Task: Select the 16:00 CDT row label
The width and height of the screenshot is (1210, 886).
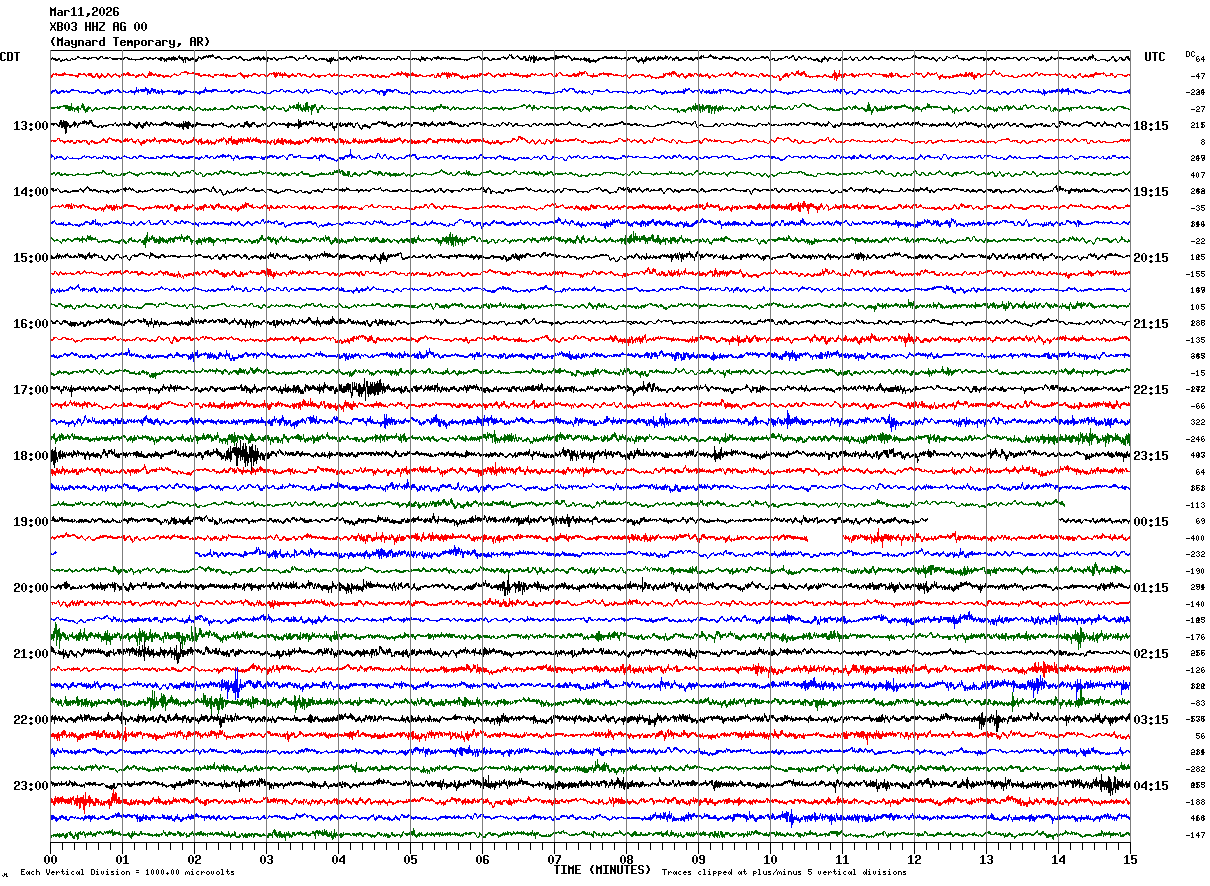Action: [30, 324]
